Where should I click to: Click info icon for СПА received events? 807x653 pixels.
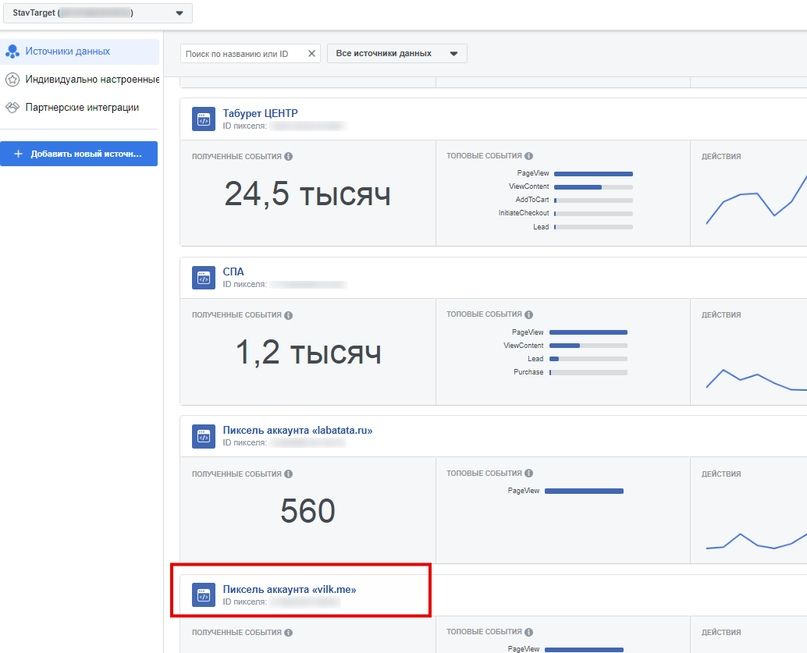click(288, 315)
